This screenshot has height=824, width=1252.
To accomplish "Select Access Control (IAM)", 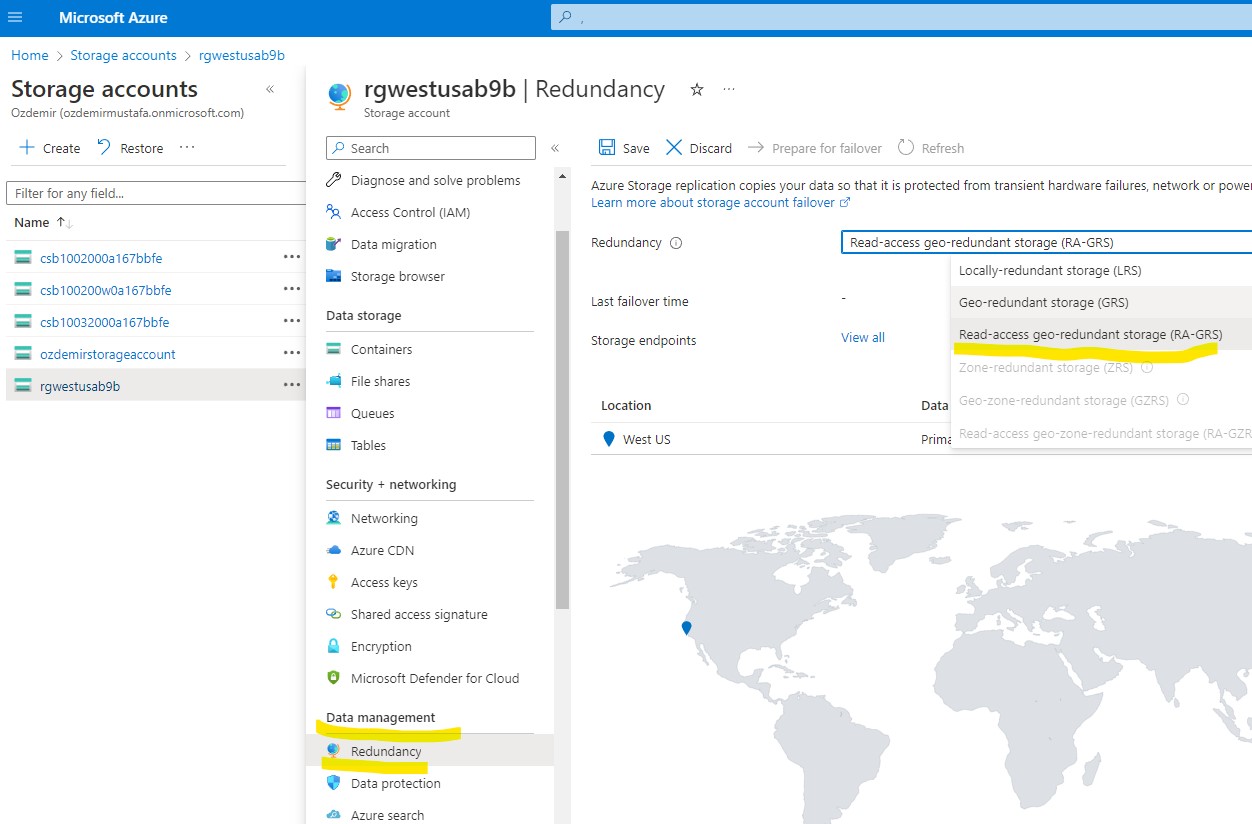I will 410,212.
